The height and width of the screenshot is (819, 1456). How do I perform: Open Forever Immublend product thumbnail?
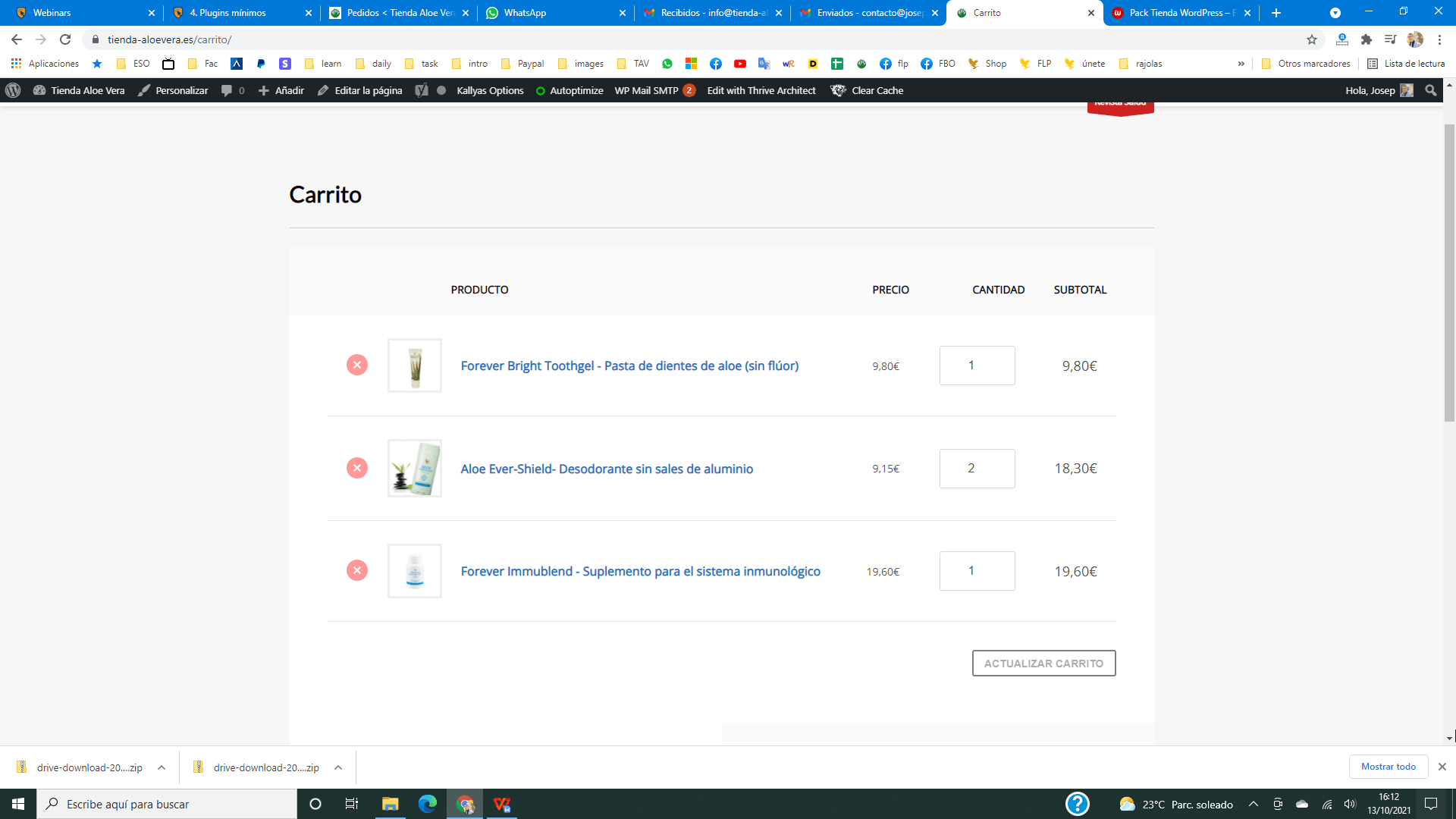415,571
